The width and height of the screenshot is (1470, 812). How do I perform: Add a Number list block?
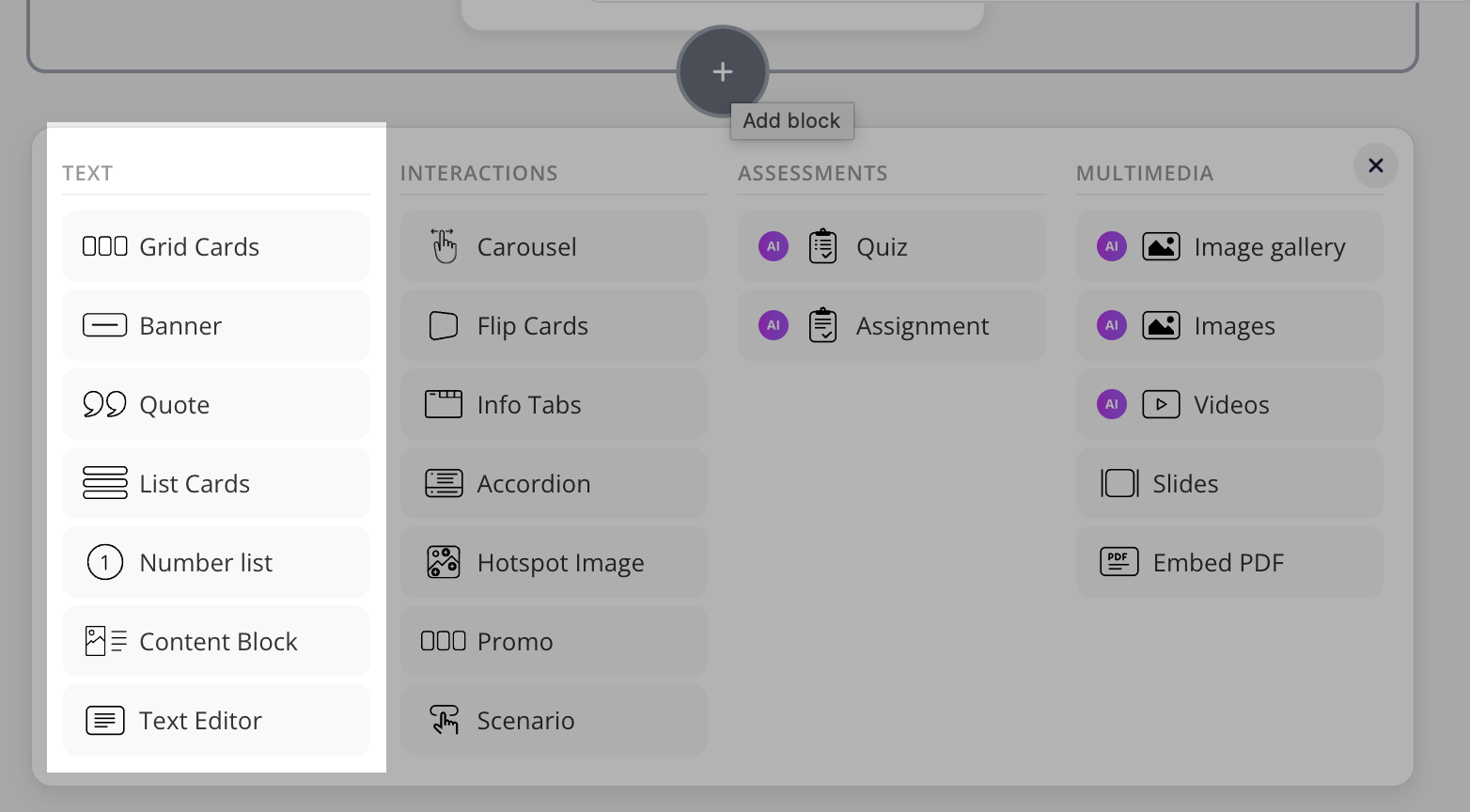pos(216,562)
